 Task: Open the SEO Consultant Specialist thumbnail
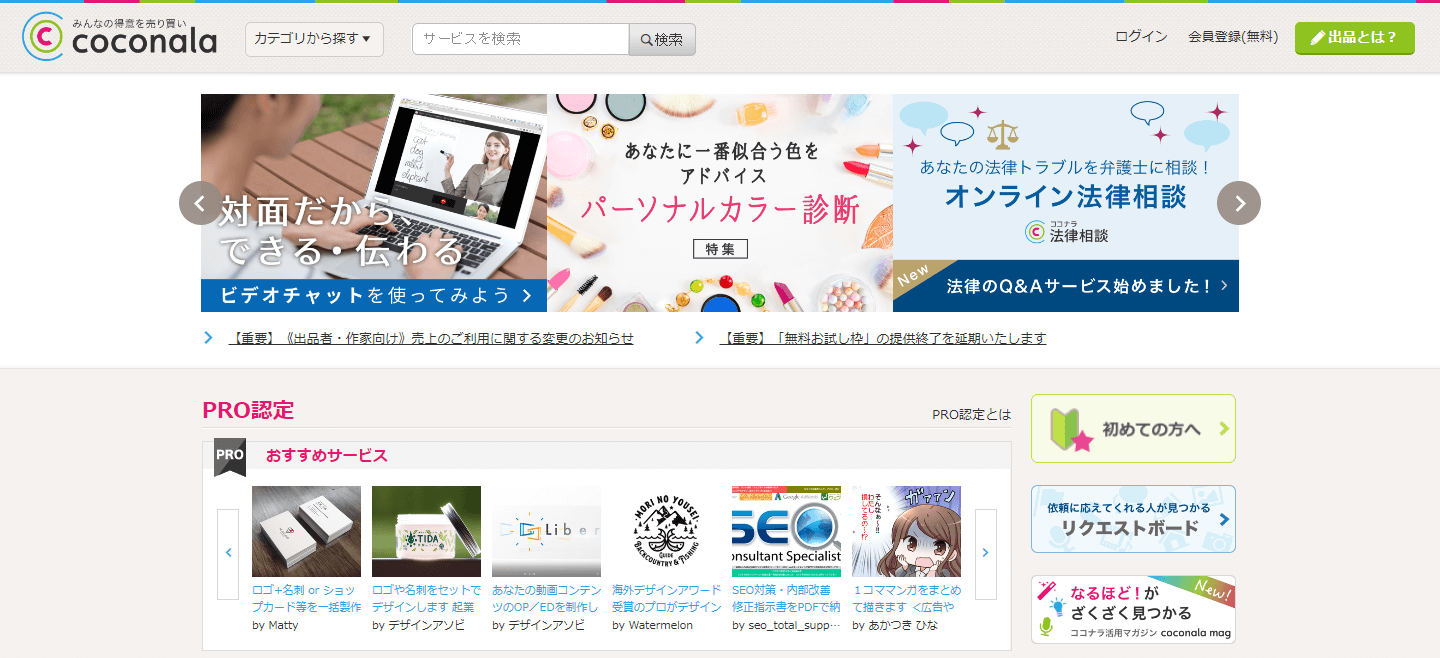click(x=786, y=531)
